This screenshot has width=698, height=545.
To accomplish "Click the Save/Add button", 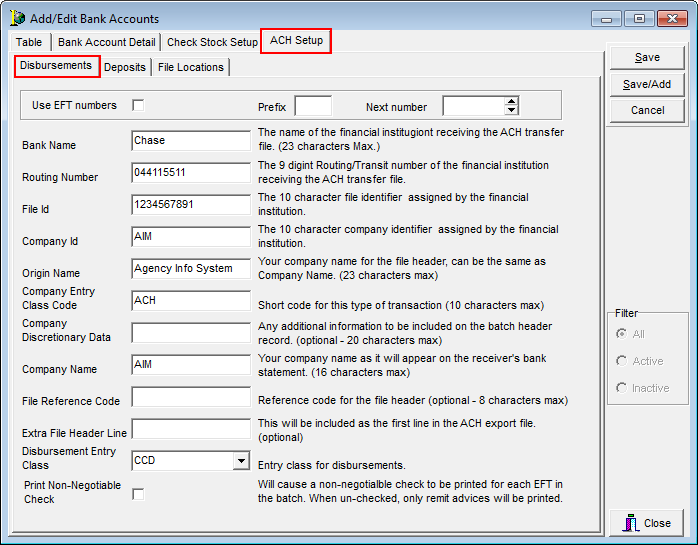I will click(647, 84).
